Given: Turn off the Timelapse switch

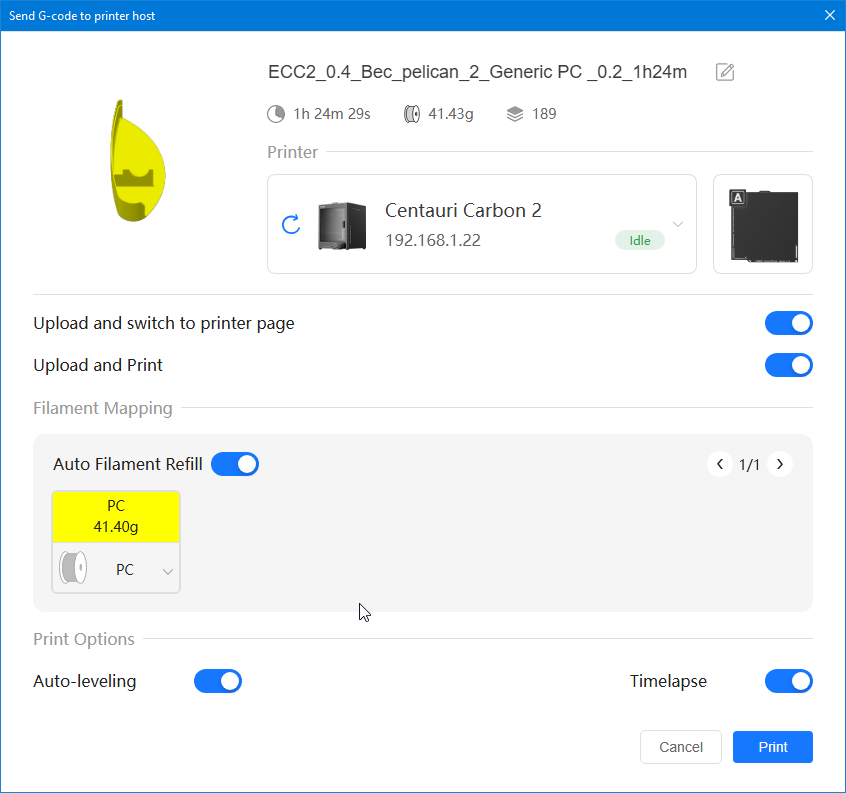Looking at the screenshot, I should 788,681.
